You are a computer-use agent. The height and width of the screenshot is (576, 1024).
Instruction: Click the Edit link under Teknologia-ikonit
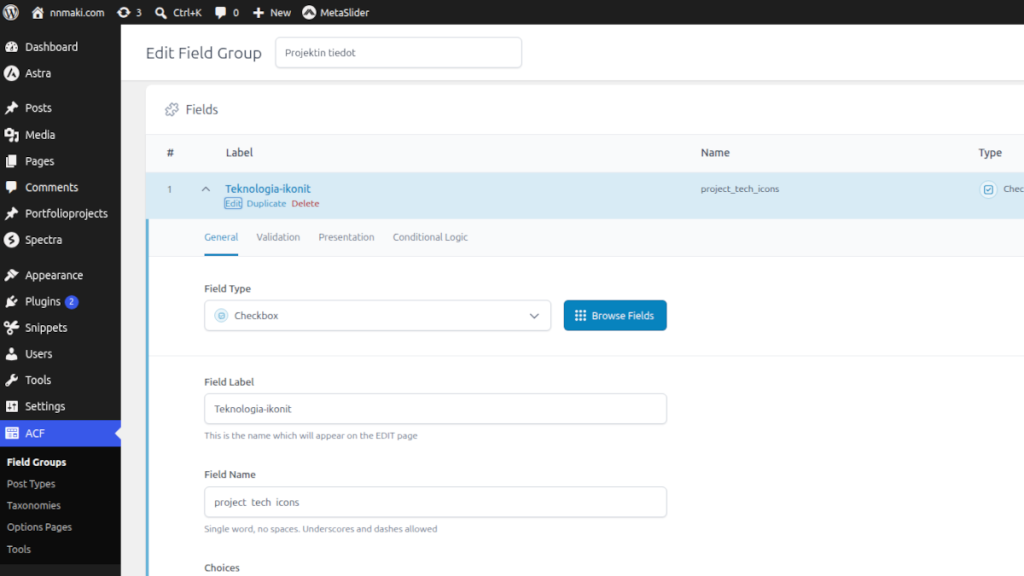[x=232, y=204]
